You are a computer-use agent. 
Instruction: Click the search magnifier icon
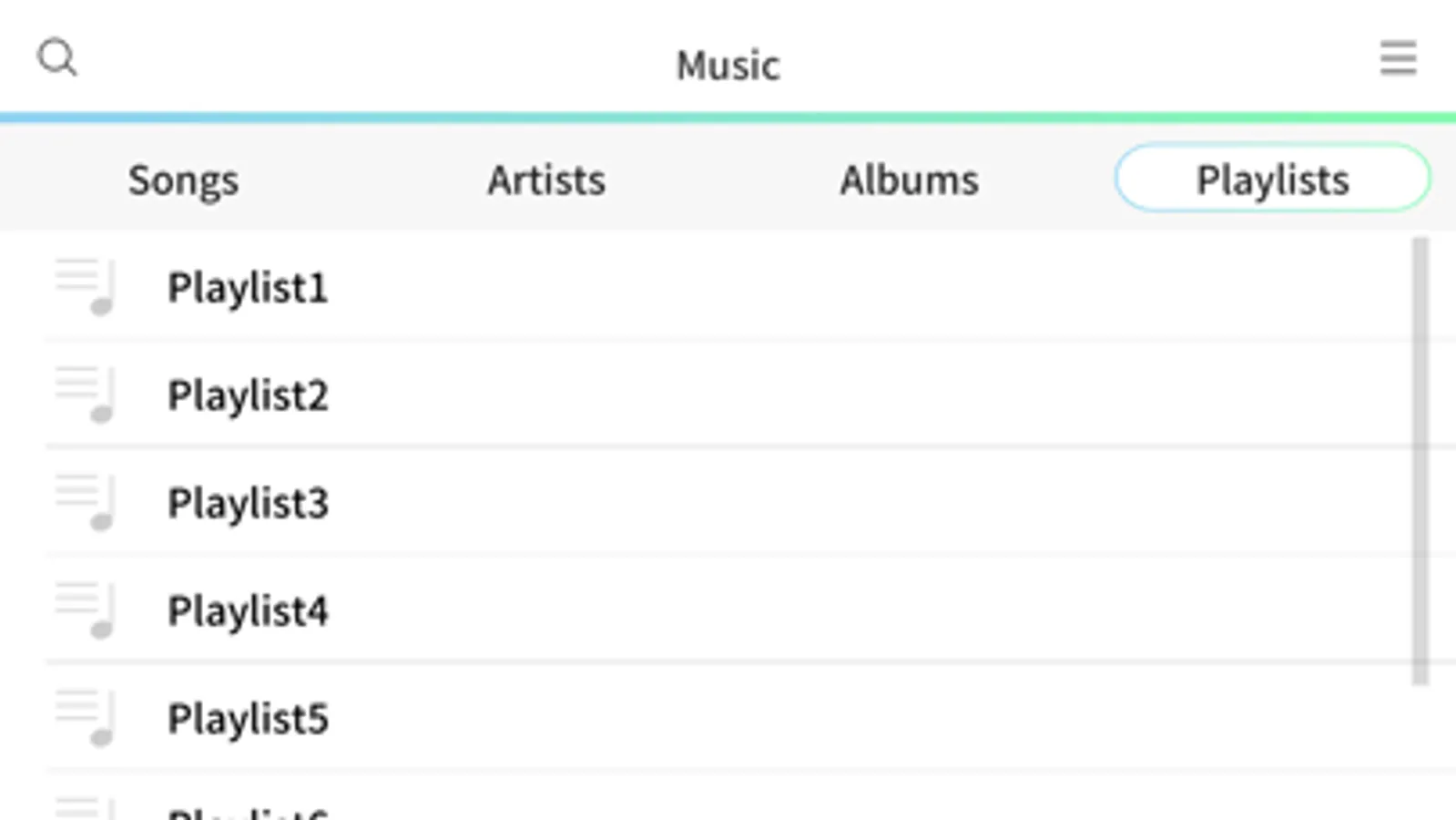click(x=56, y=58)
